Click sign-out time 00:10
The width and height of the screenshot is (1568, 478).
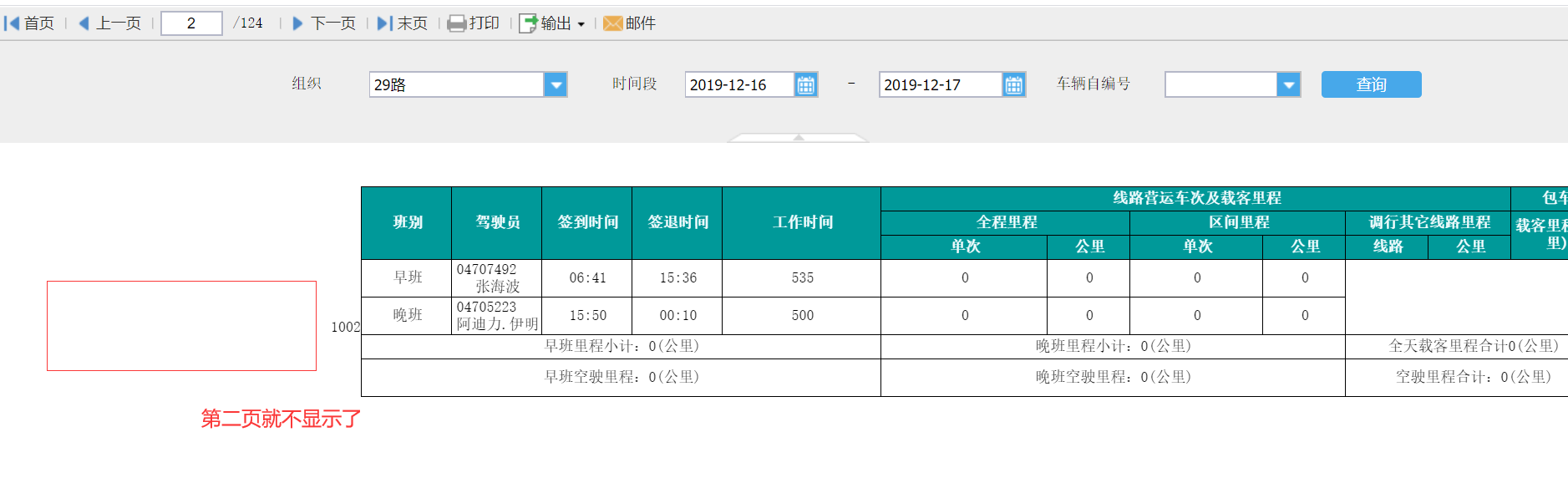[x=677, y=316]
